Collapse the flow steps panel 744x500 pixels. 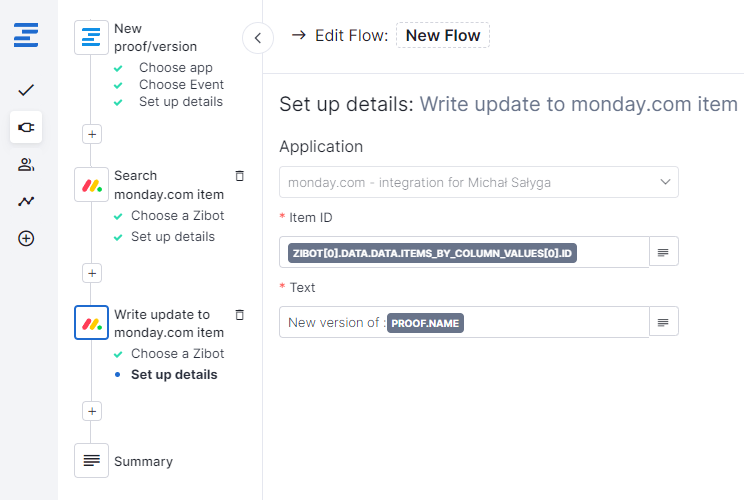[258, 38]
